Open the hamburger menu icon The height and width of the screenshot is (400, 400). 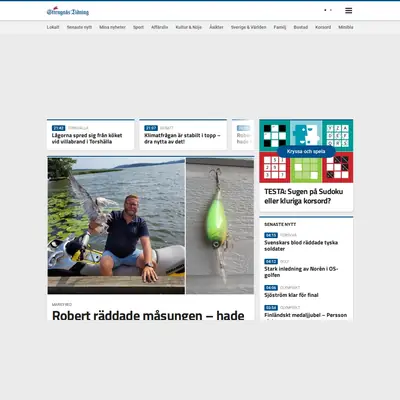coord(348,11)
